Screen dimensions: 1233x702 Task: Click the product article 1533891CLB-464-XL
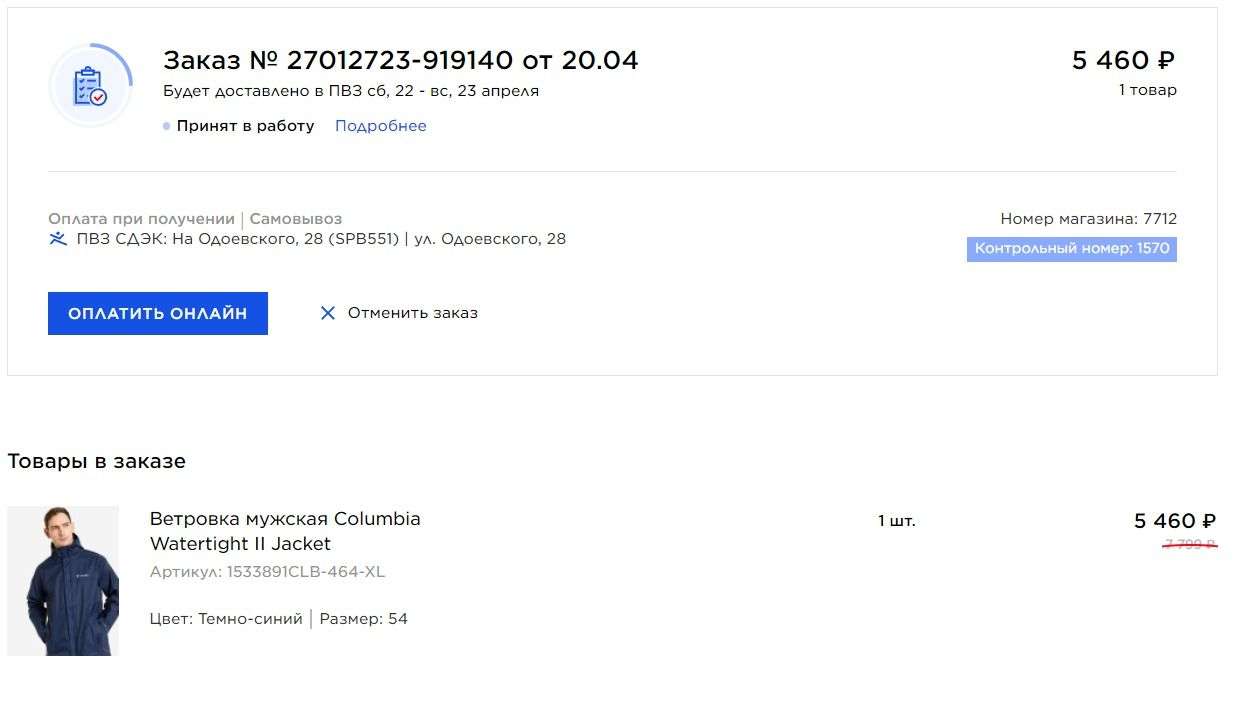coord(267,572)
